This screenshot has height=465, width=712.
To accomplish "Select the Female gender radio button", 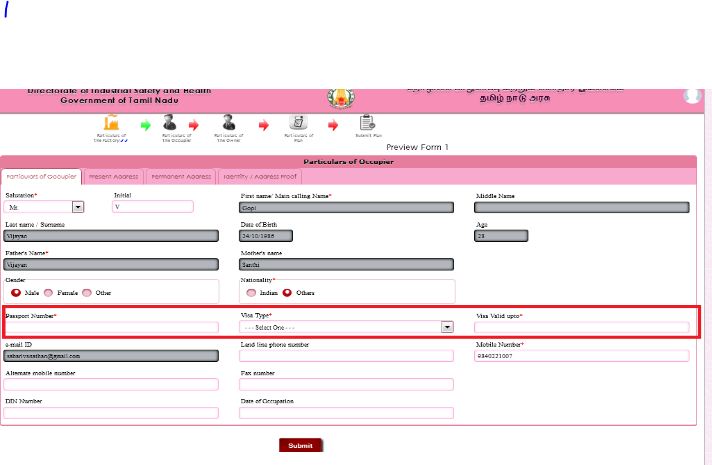I will [49, 292].
